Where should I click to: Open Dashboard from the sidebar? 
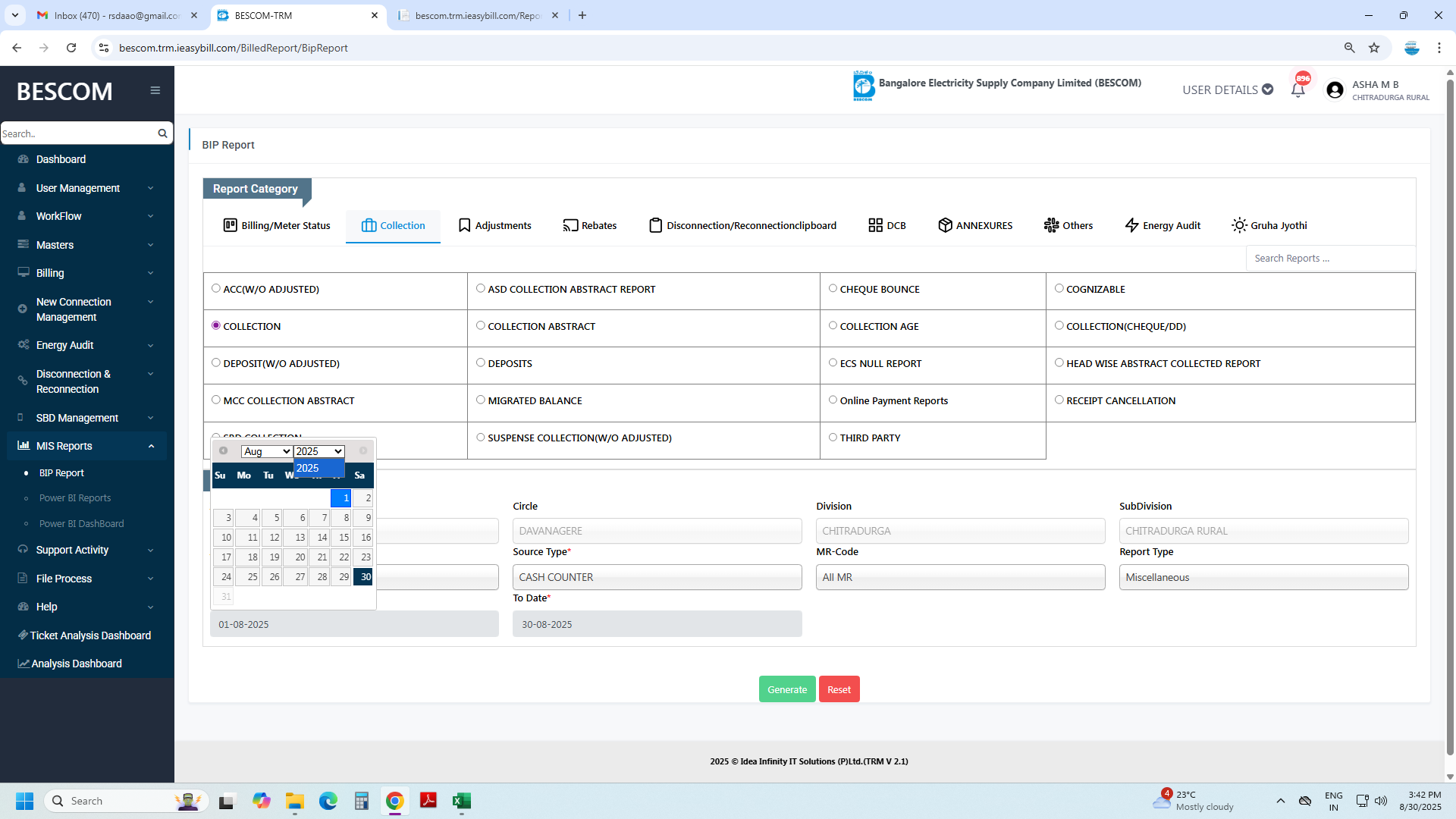pyautogui.click(x=61, y=159)
